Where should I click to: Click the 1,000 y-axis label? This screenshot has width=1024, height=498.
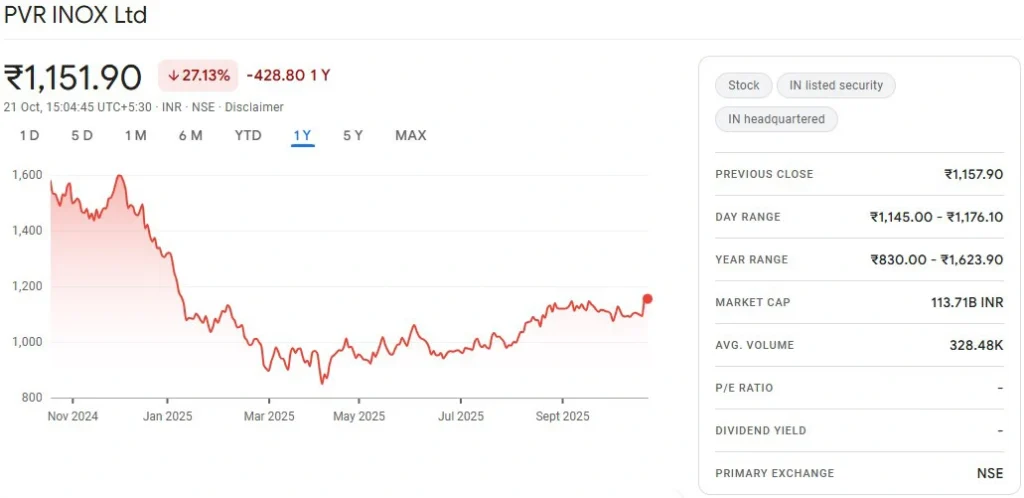click(27, 342)
